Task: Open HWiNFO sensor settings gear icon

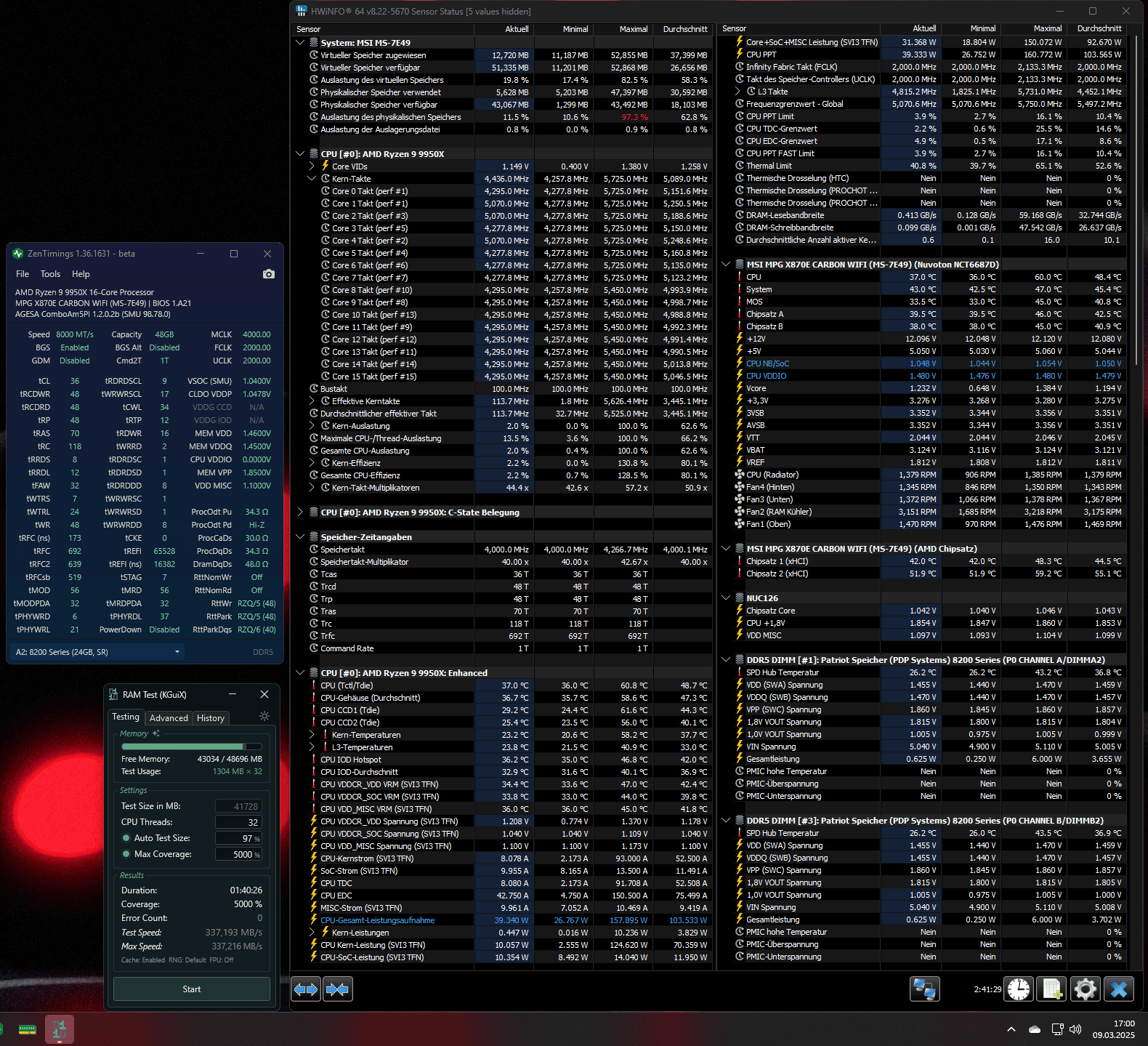Action: pyautogui.click(x=1086, y=989)
